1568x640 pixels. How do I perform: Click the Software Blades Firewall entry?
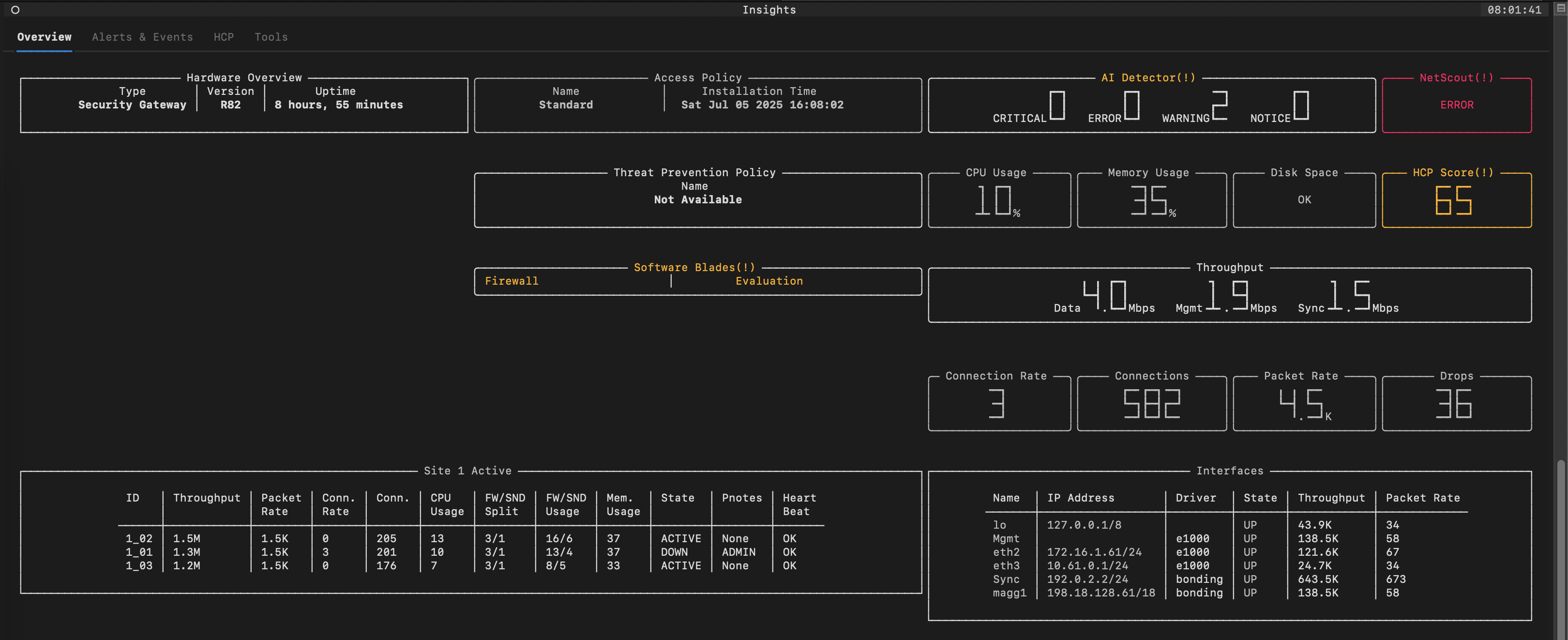(x=512, y=281)
